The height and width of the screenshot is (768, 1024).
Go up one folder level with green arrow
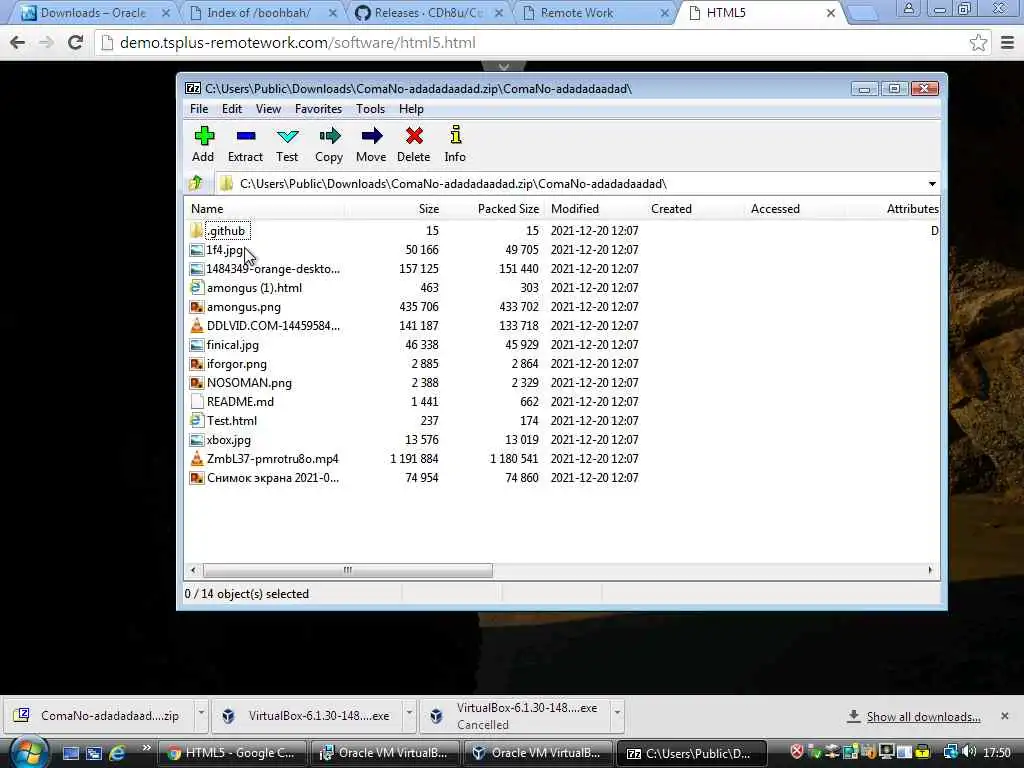(196, 184)
